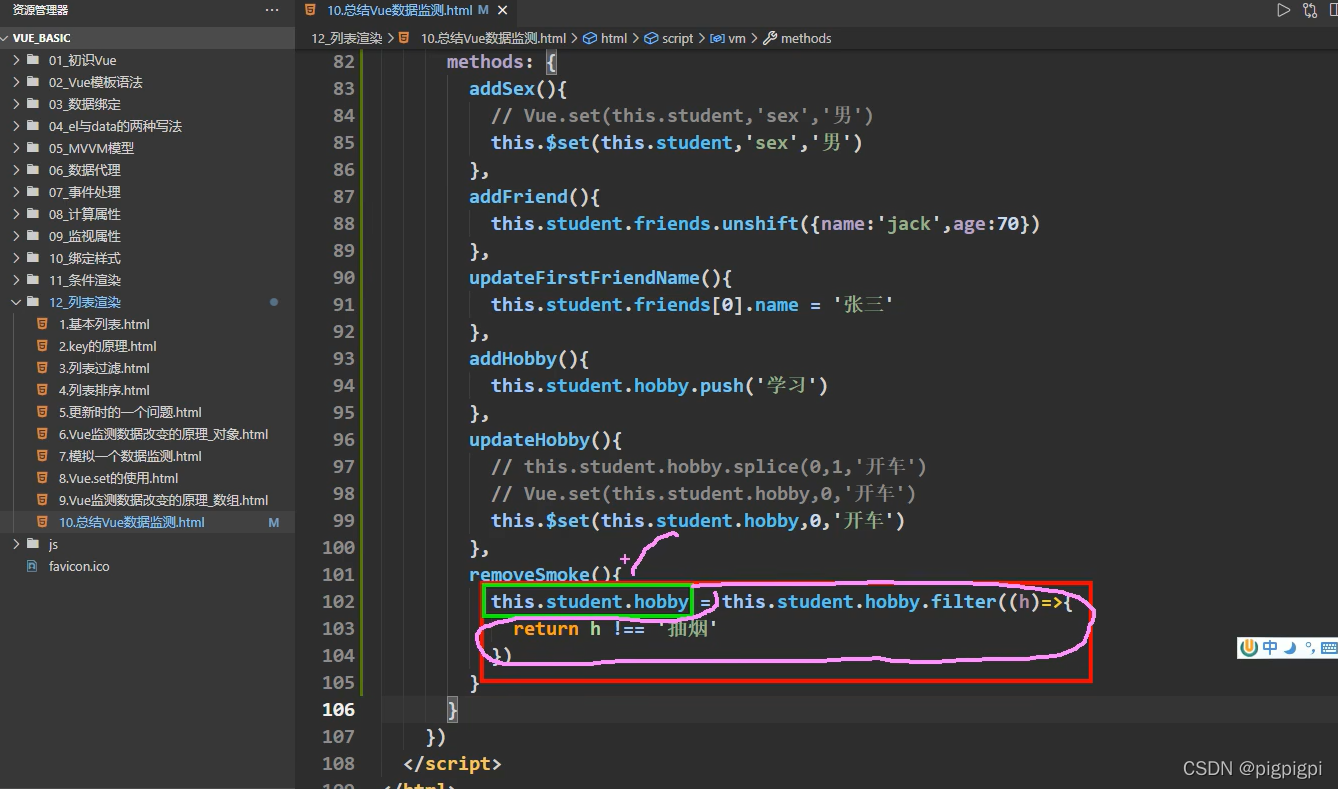Toggle the IME 中 Chinese mode icon
Viewport: 1338px width, 789px height.
1270,647
